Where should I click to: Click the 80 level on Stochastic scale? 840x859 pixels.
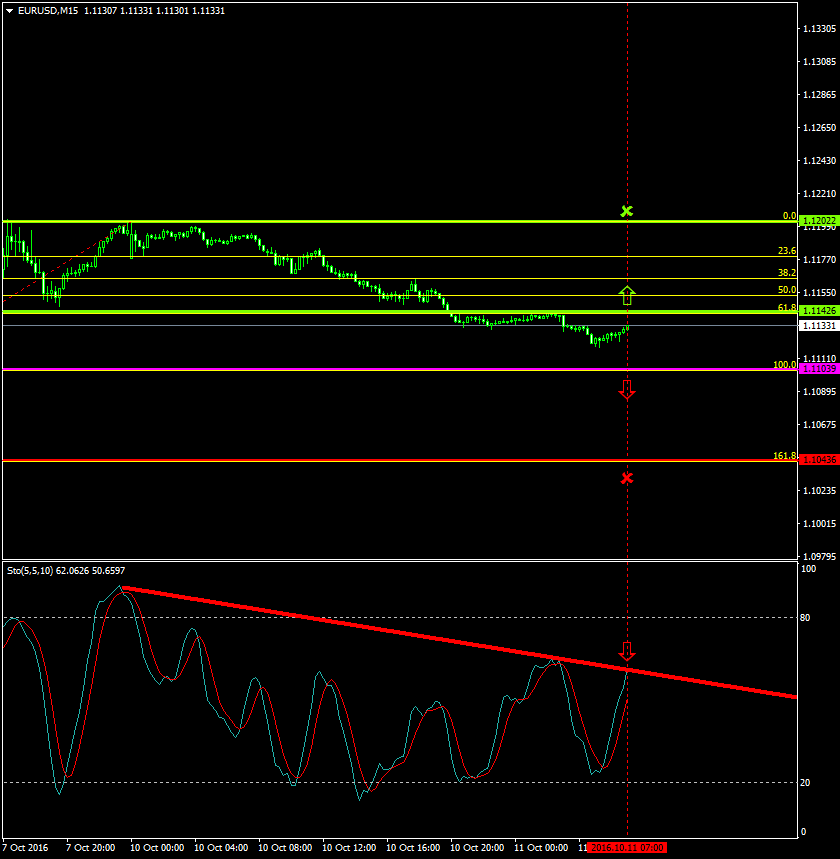coord(808,618)
